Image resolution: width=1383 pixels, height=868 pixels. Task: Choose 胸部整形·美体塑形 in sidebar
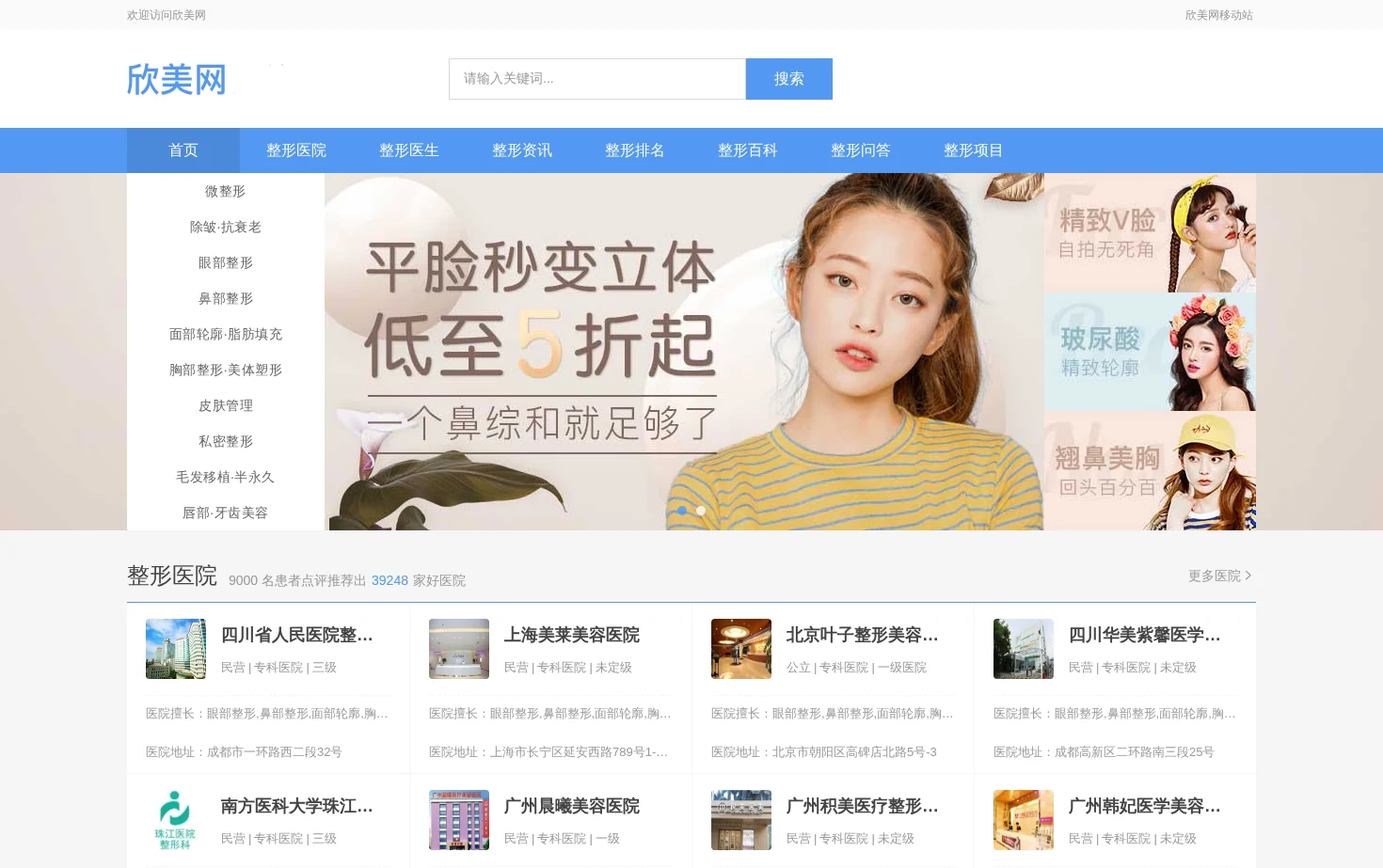tap(226, 370)
